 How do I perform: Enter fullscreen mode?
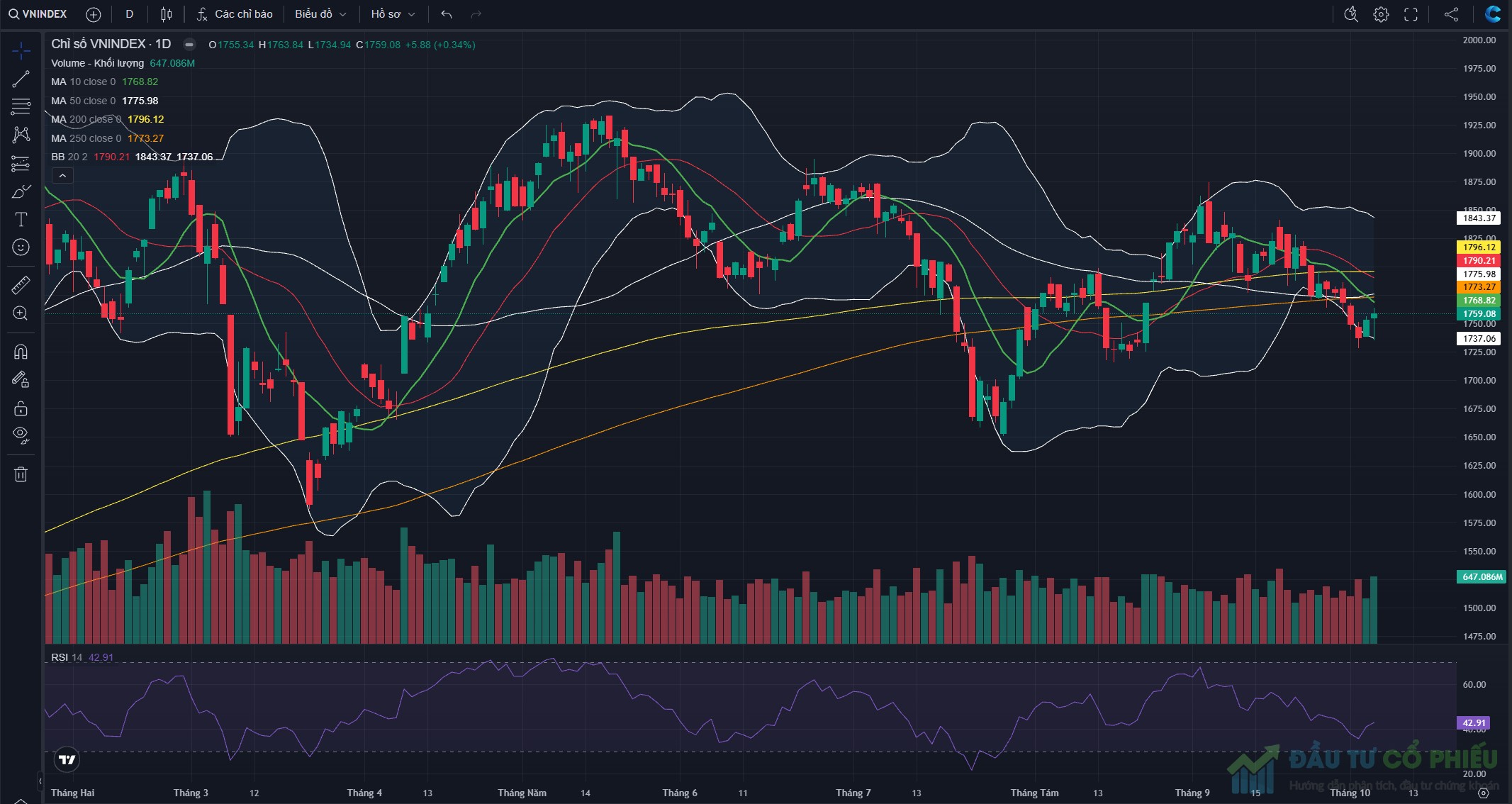(1411, 14)
